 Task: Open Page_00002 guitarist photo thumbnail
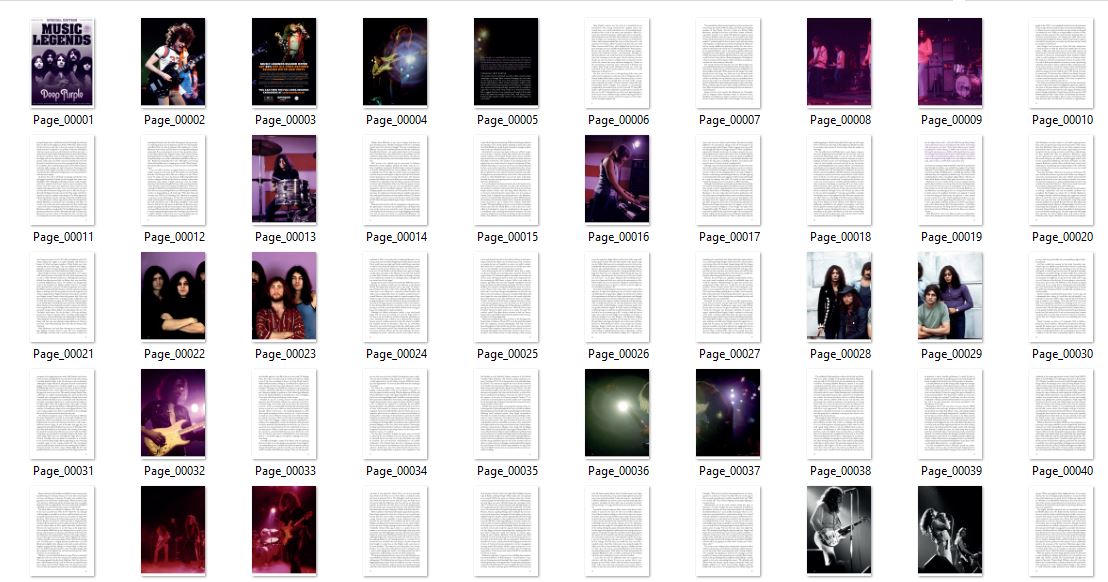click(173, 62)
